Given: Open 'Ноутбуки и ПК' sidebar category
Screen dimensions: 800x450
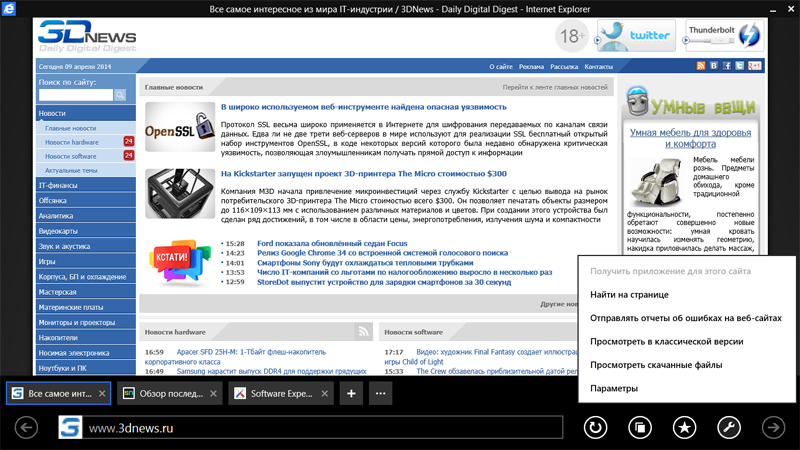Looking at the screenshot, I should [86, 368].
